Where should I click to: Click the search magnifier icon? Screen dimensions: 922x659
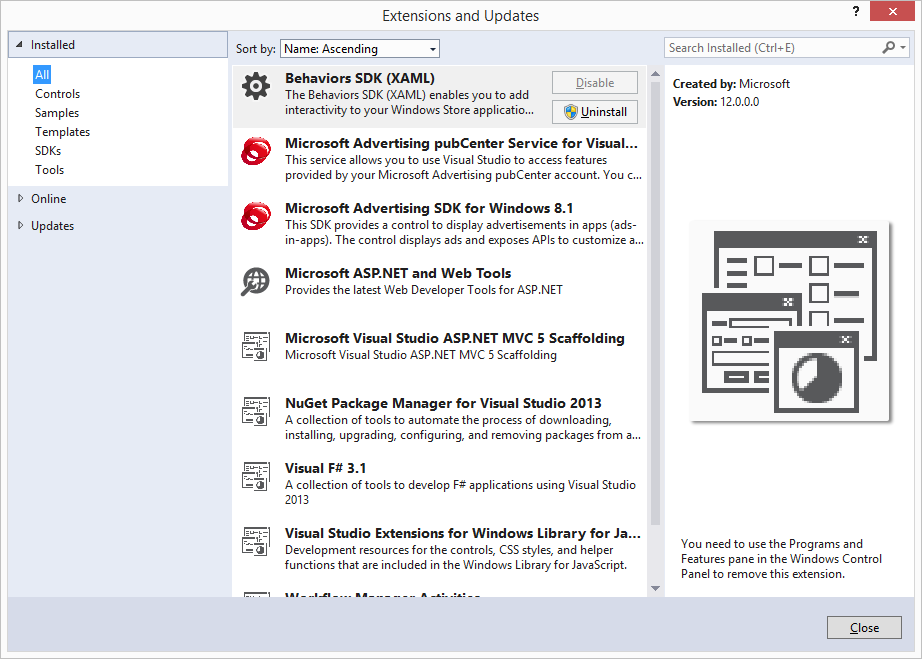(888, 47)
